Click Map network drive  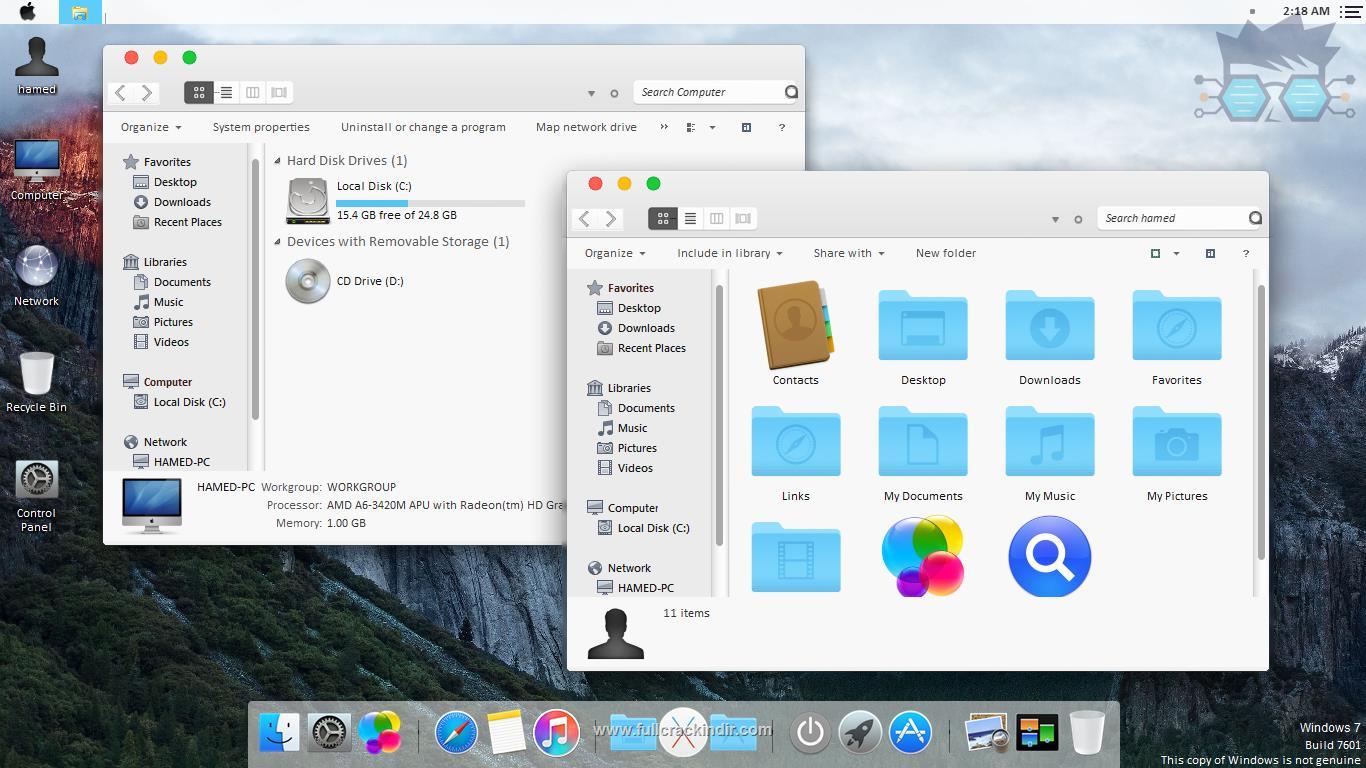(586, 127)
